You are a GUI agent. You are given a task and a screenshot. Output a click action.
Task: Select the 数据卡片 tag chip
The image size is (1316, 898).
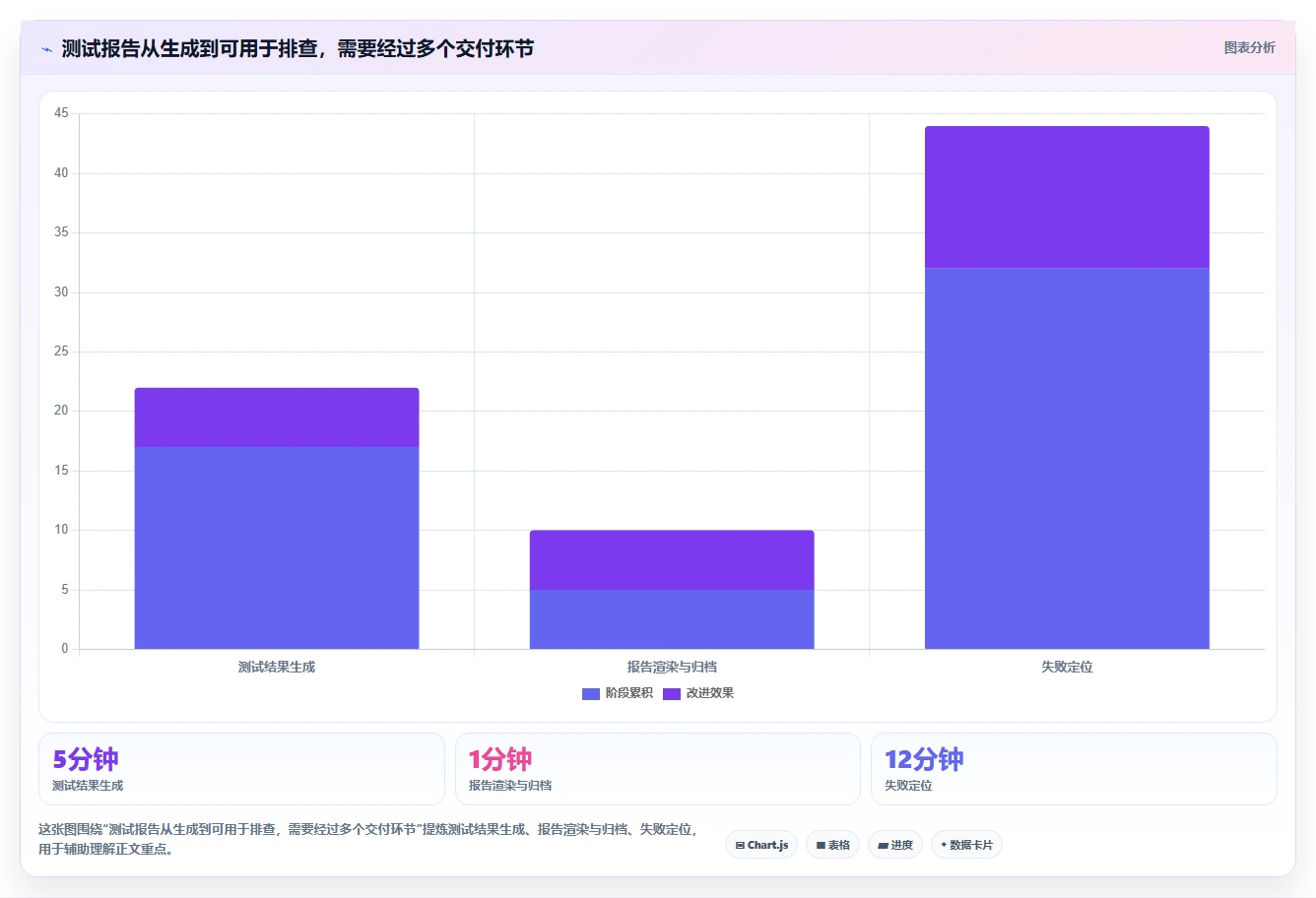click(966, 845)
